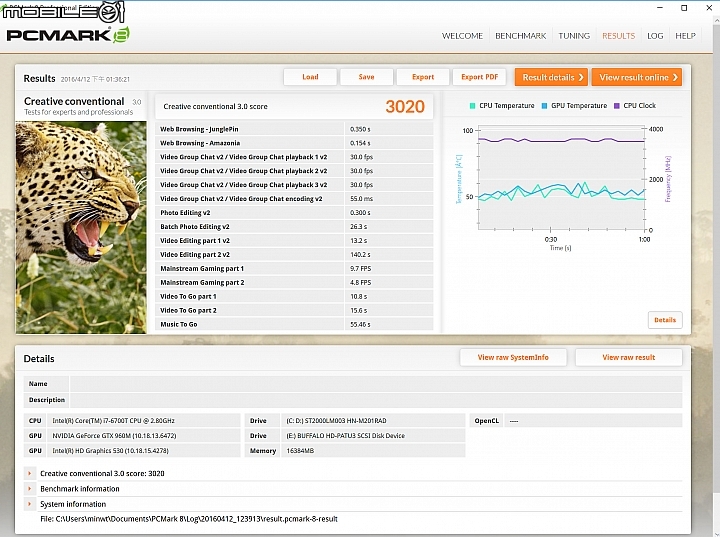720x537 pixels.
Task: Click the Description field in Details
Action: point(376,400)
